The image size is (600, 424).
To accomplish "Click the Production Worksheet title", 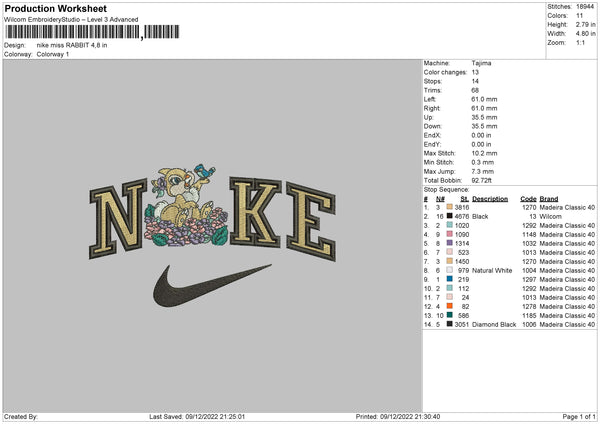I will tap(55, 8).
